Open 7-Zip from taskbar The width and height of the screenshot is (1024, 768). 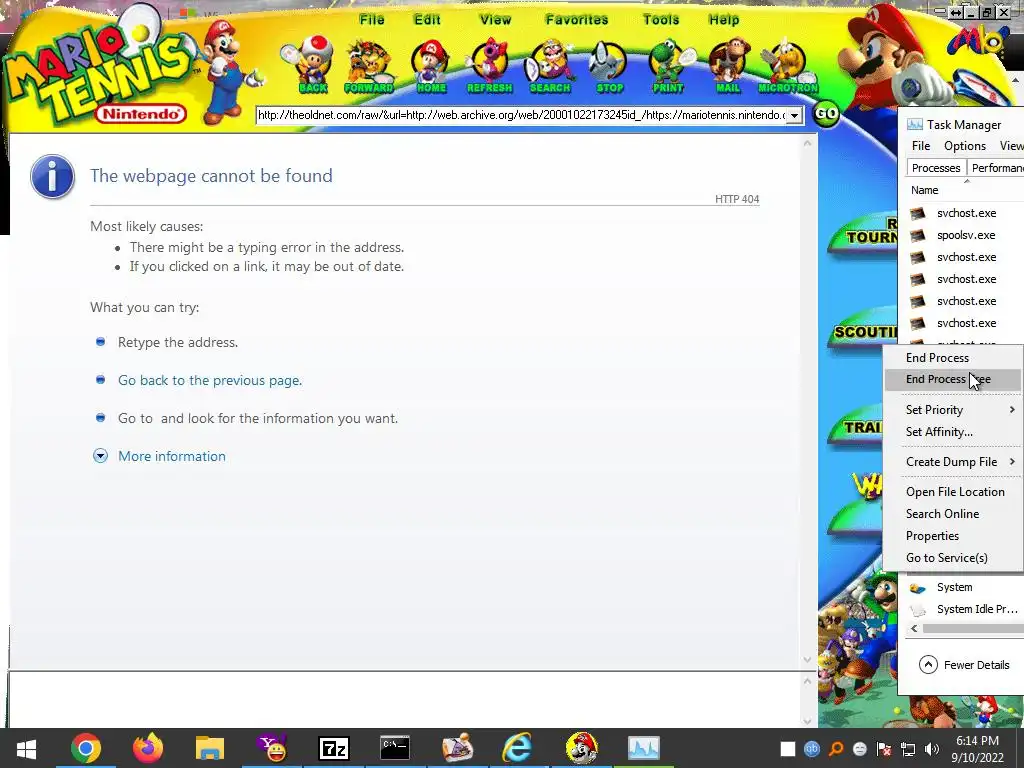[334, 748]
